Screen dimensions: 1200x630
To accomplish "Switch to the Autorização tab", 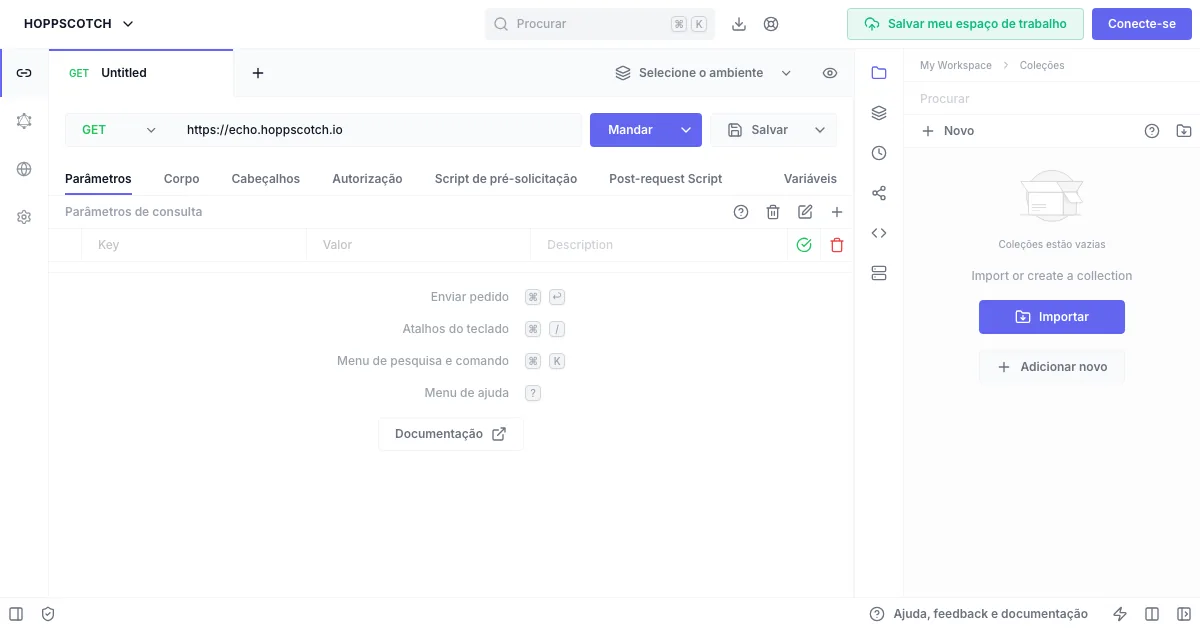I will point(367,179).
